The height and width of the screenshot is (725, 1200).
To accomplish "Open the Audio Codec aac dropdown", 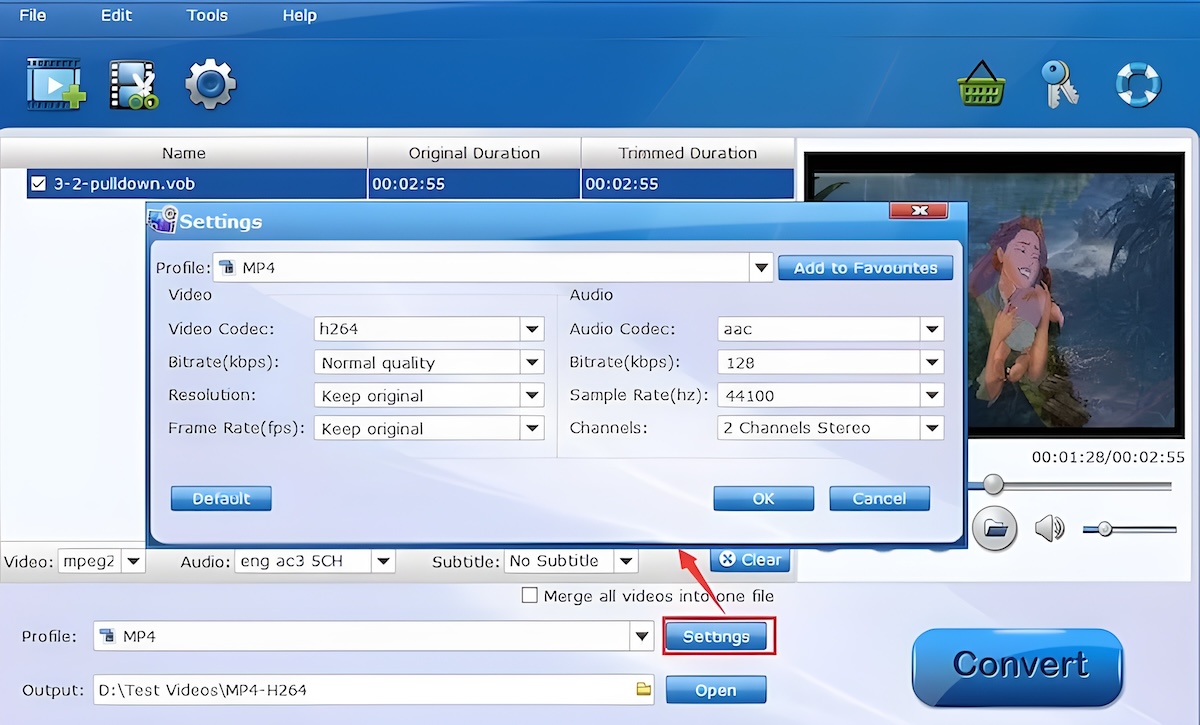I will (x=932, y=329).
